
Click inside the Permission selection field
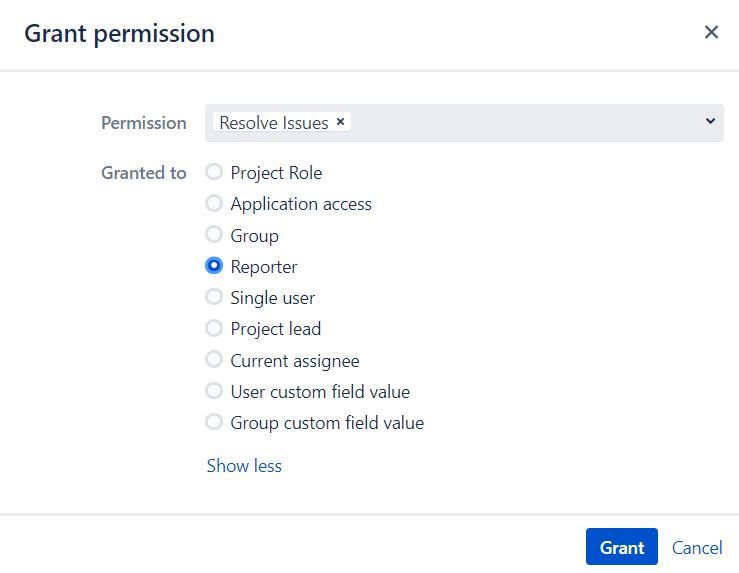click(x=464, y=123)
